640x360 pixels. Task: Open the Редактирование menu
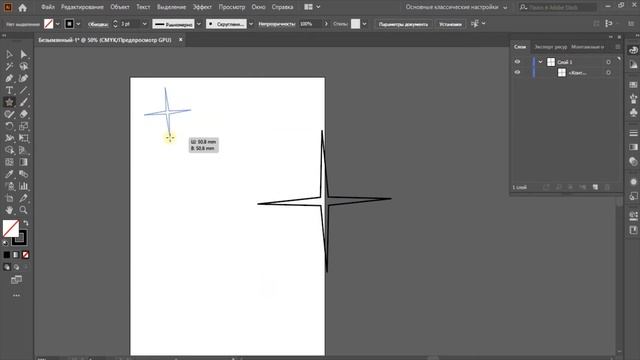(x=82, y=7)
